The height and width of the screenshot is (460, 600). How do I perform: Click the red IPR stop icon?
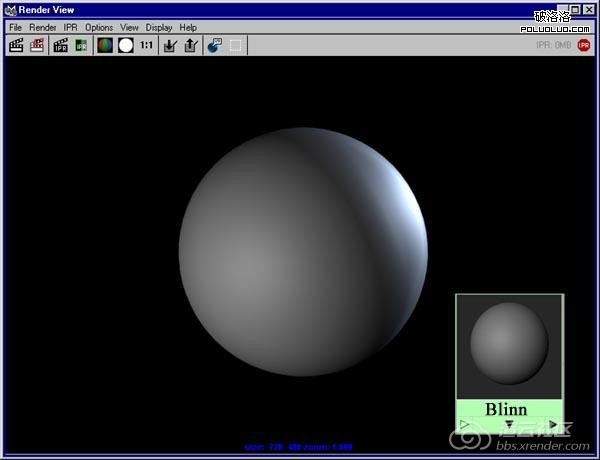pyautogui.click(x=584, y=45)
